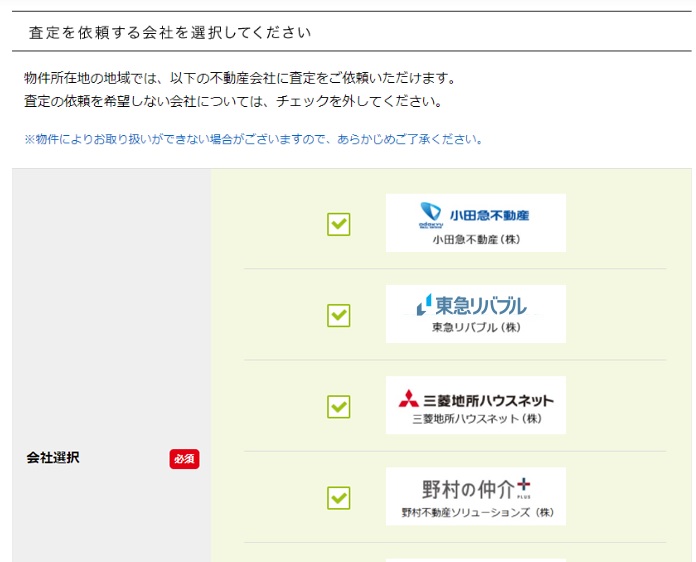Toggle the 野村不動産ソリューションズ checkbox
This screenshot has height=562, width=696.
pyautogui.click(x=339, y=498)
